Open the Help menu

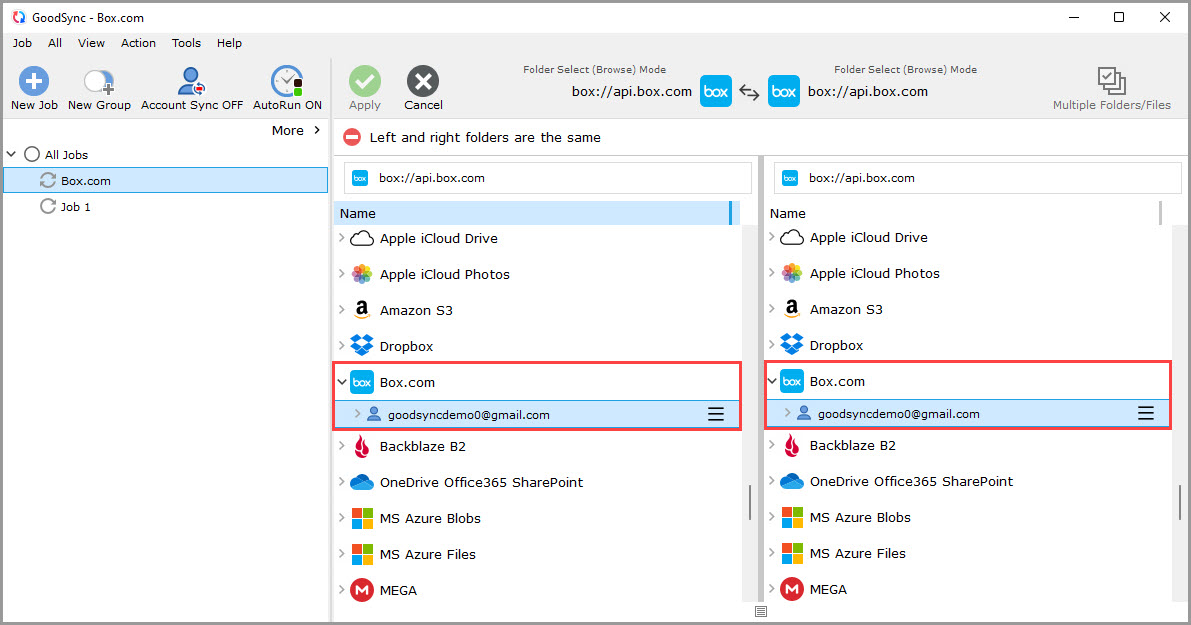tap(229, 43)
